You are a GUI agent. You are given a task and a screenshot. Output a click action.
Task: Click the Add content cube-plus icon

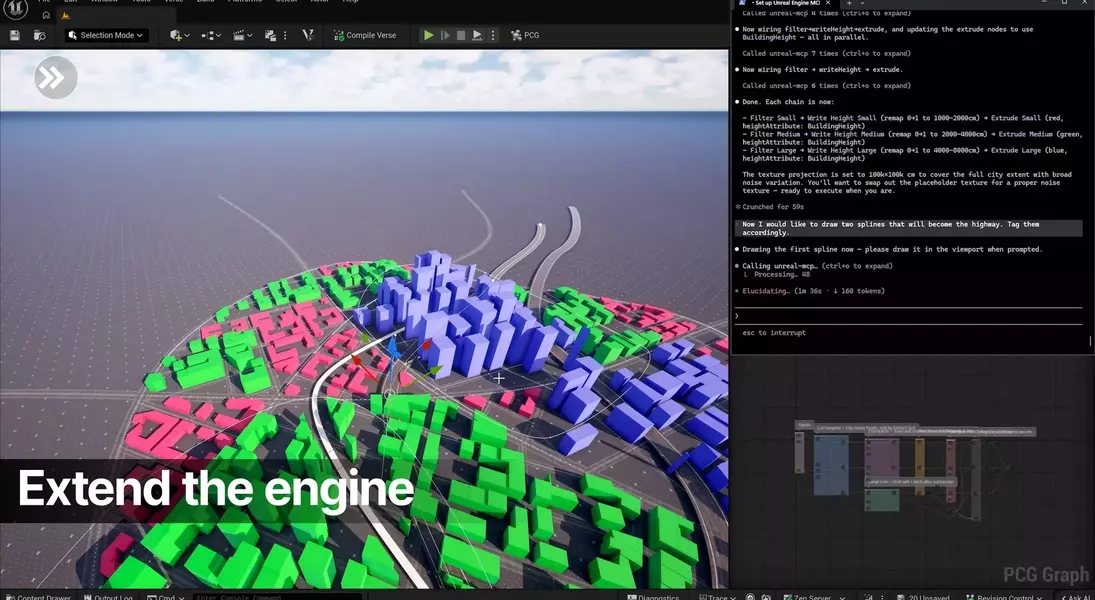point(175,35)
